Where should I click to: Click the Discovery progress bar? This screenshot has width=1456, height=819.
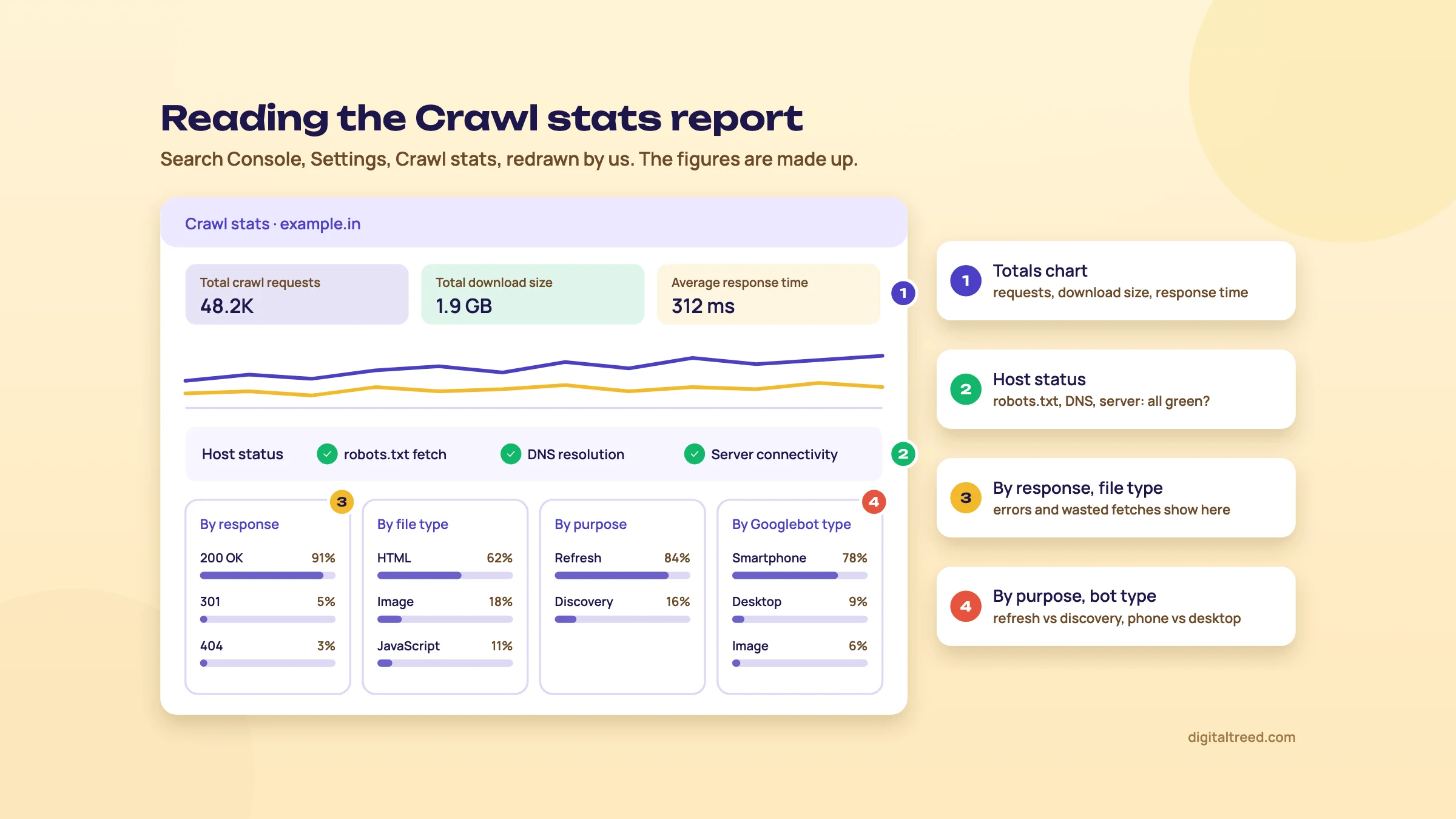(622, 619)
